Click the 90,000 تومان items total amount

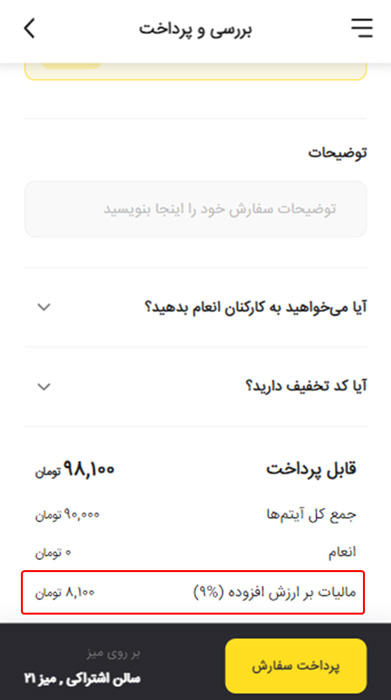(67, 515)
